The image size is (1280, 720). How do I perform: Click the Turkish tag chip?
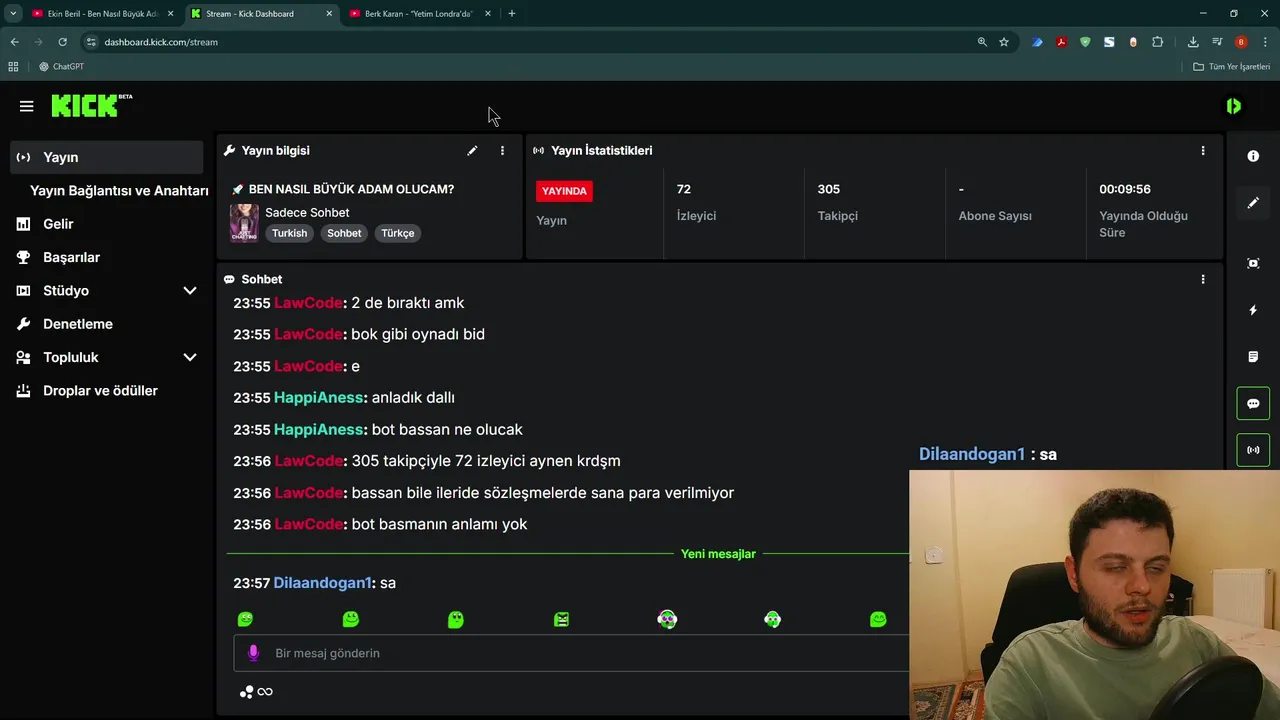[290, 233]
